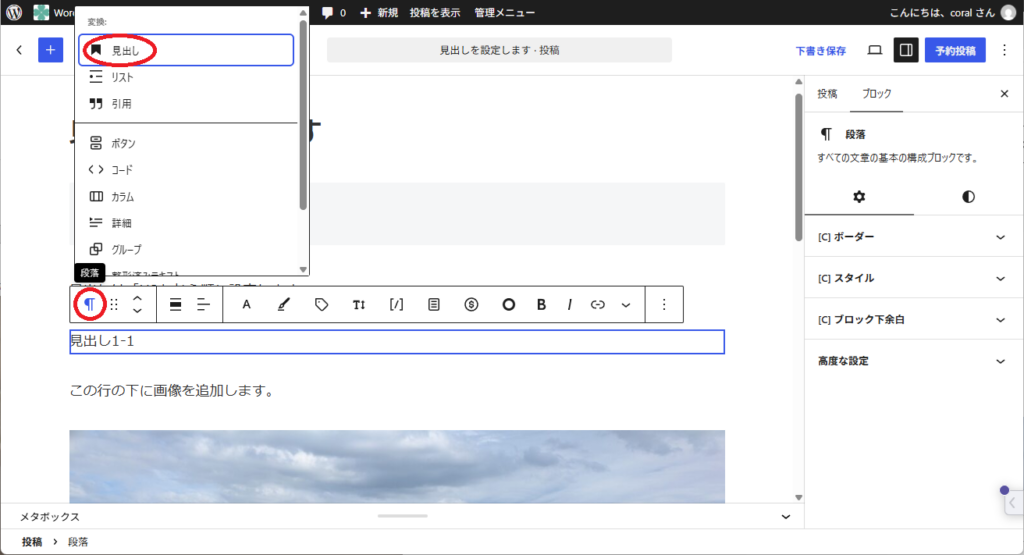Expand the 高度な設定 panel
This screenshot has width=1024, height=555.
(x=914, y=361)
